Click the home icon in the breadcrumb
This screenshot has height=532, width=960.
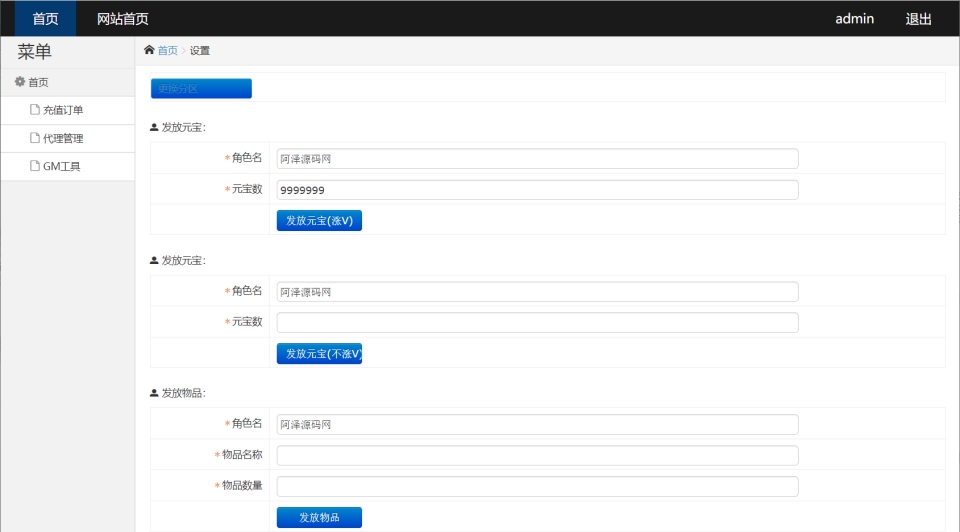[150, 50]
